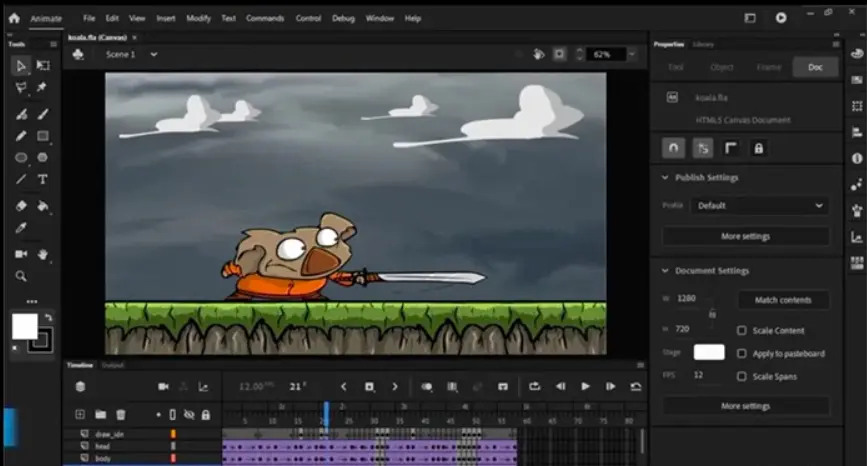867x466 pixels.
Task: Switch to the Frame properties tab
Action: point(769,67)
